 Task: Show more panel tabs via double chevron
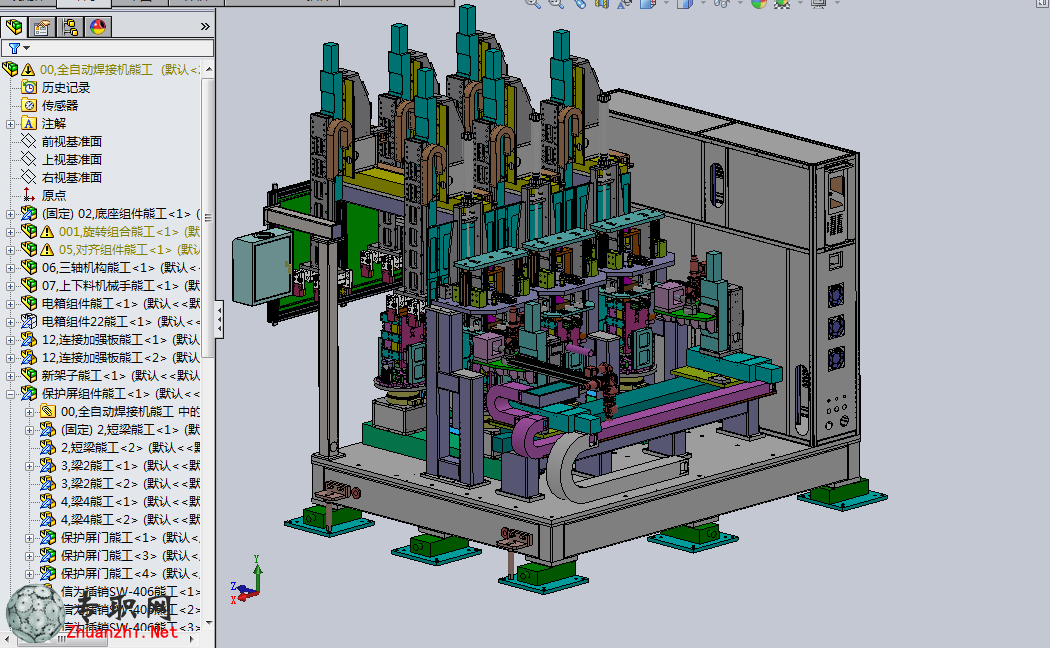click(x=205, y=27)
